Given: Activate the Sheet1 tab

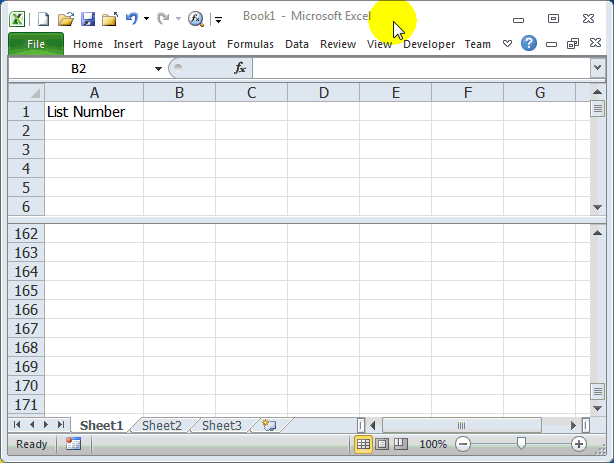Looking at the screenshot, I should pos(101,425).
